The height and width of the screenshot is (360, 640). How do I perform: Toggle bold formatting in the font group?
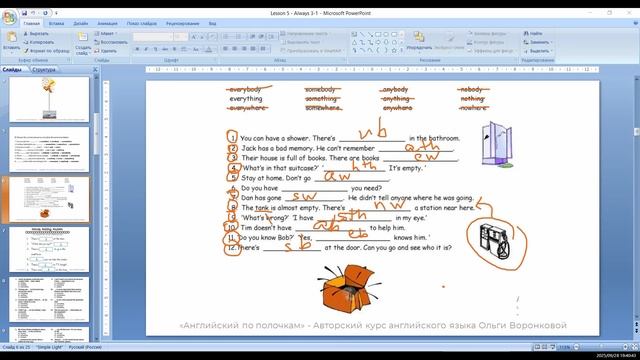point(137,49)
